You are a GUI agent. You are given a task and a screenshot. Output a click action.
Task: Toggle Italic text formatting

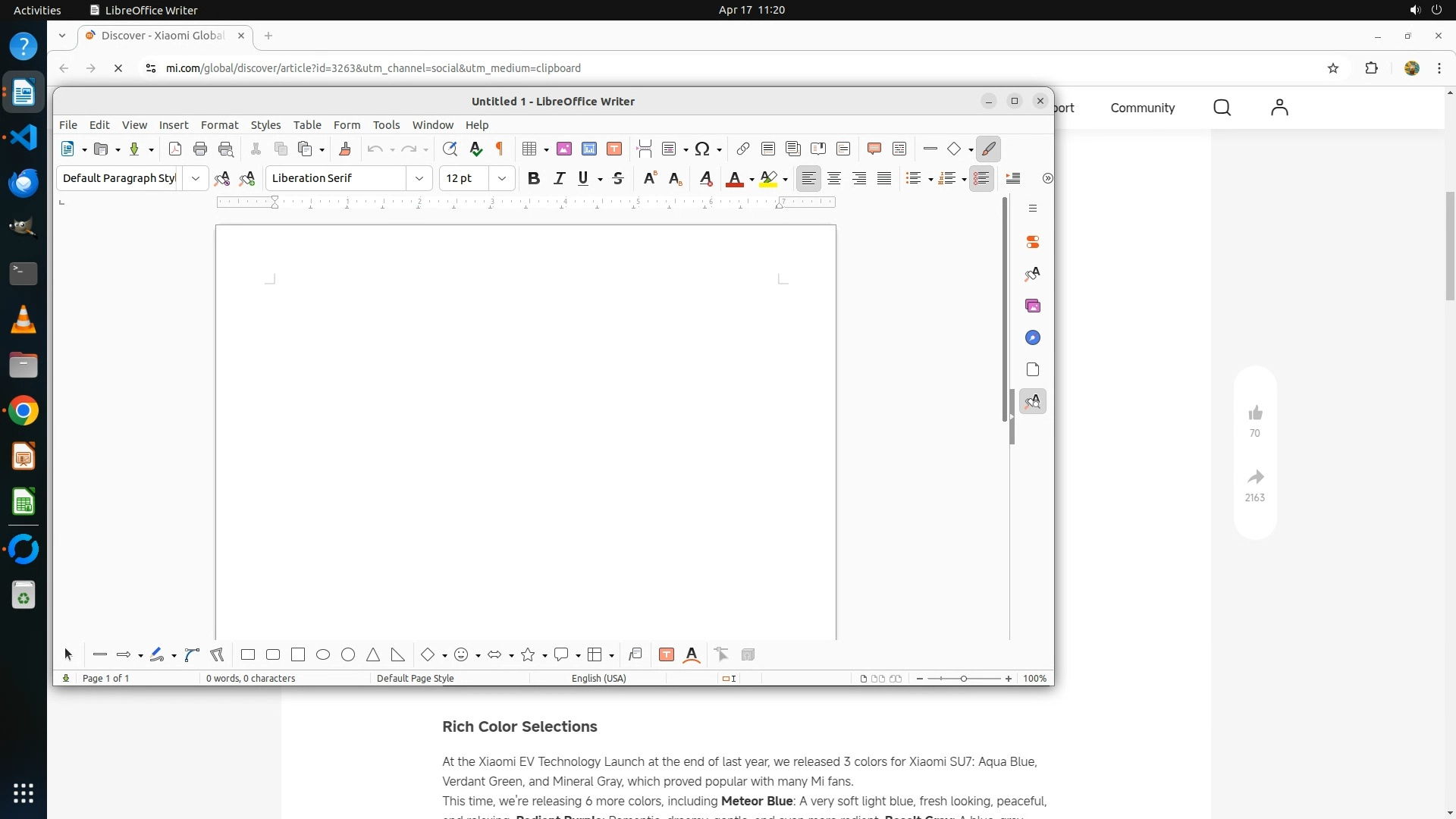[x=559, y=178]
